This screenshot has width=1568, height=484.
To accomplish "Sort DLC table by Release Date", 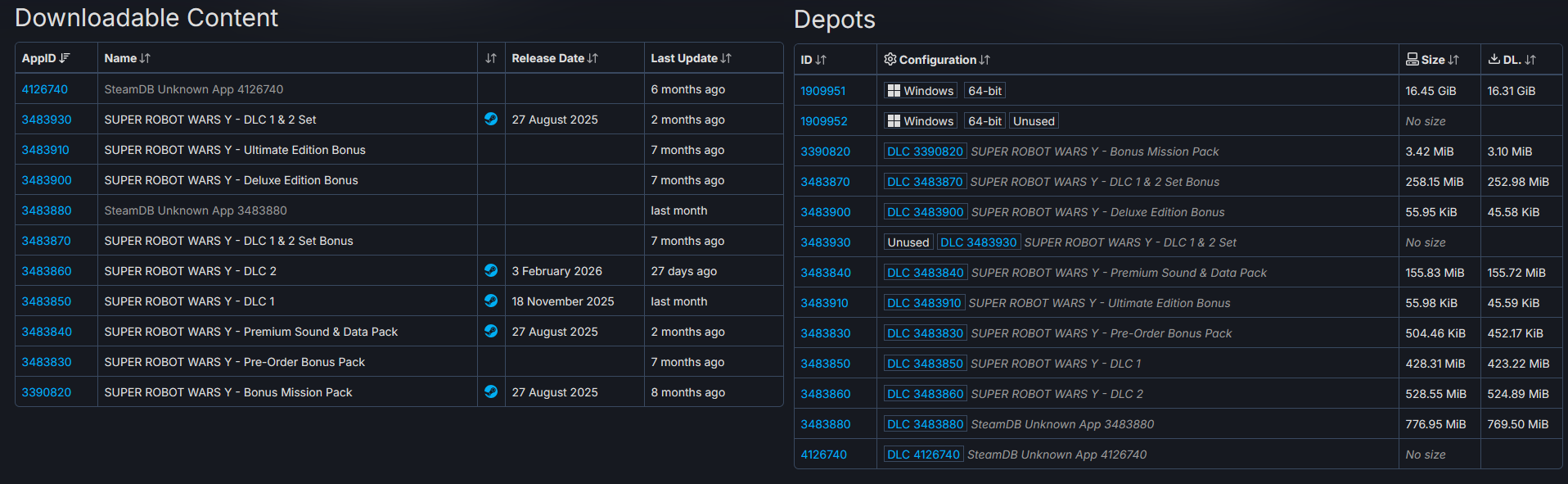I will click(x=574, y=58).
